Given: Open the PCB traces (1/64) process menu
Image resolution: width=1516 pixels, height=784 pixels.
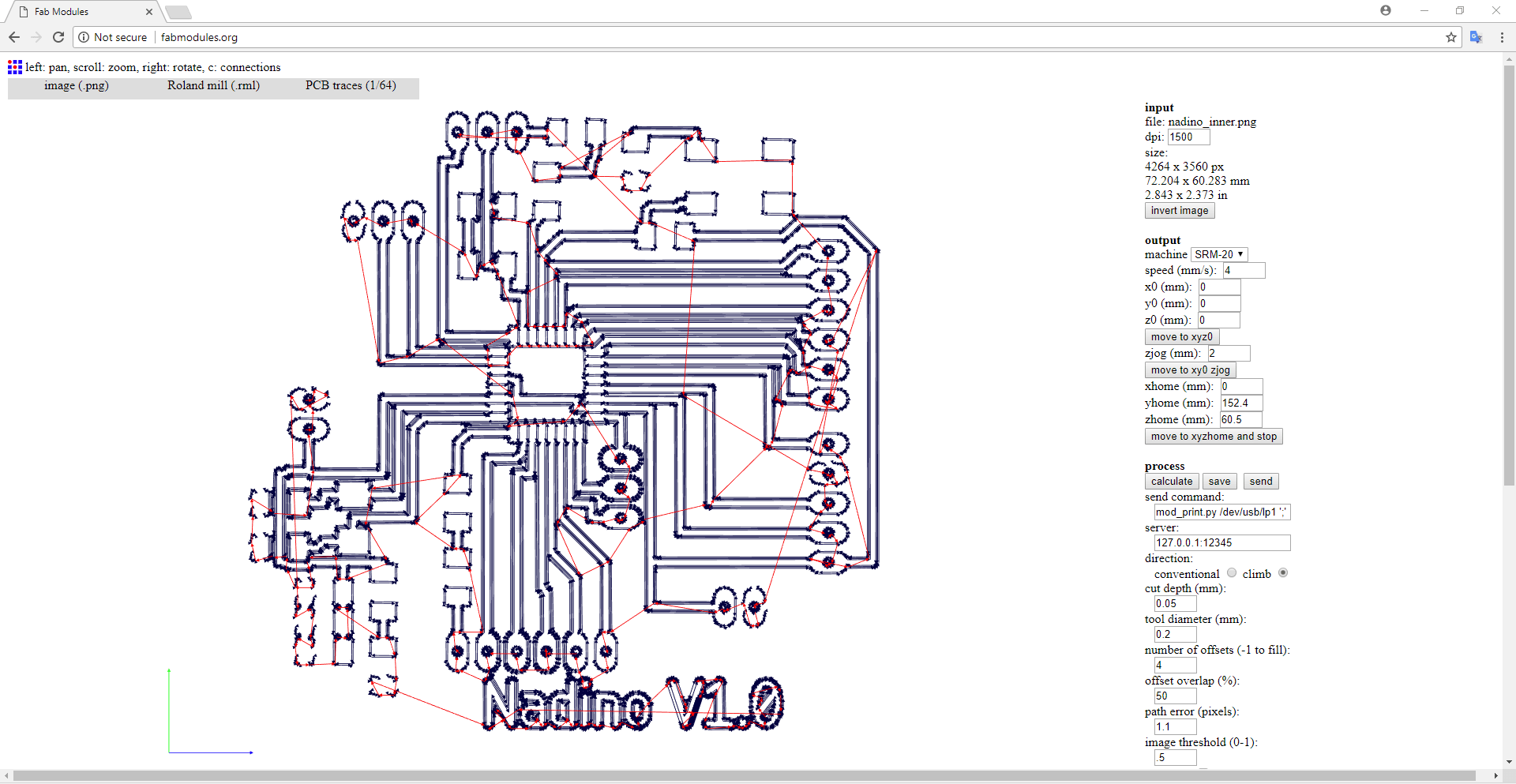Looking at the screenshot, I should point(351,85).
